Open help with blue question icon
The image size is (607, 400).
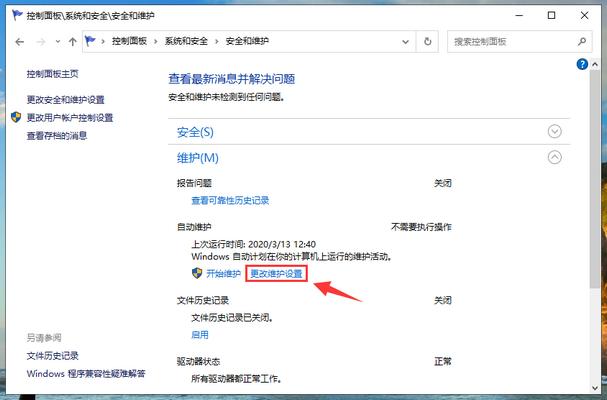(x=582, y=64)
